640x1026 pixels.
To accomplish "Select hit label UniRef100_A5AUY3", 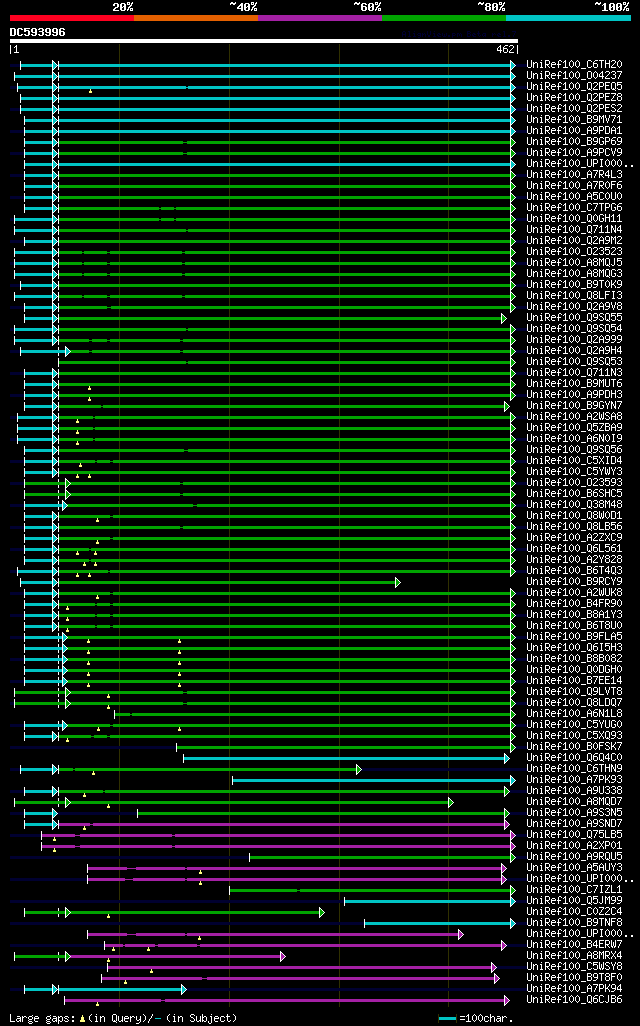I will click(x=575, y=868).
